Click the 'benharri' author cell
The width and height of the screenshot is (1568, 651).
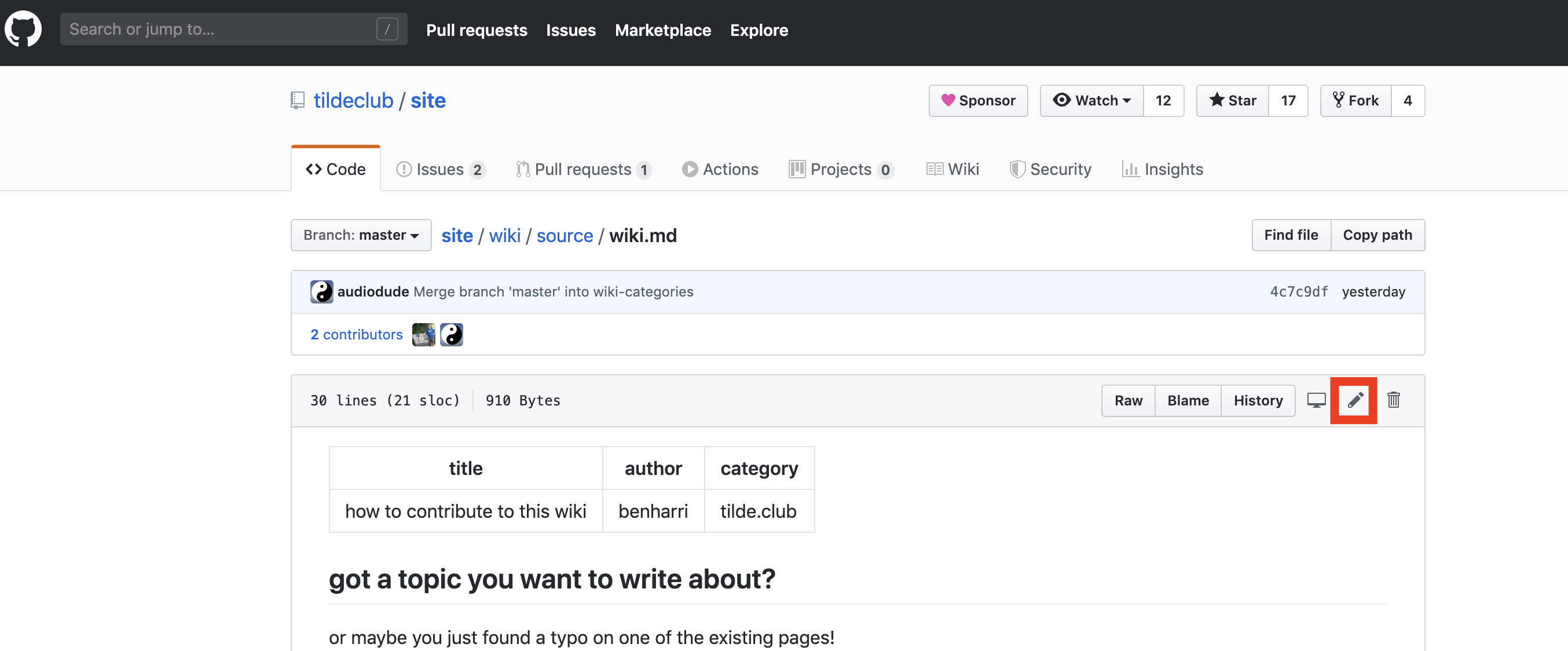click(653, 511)
